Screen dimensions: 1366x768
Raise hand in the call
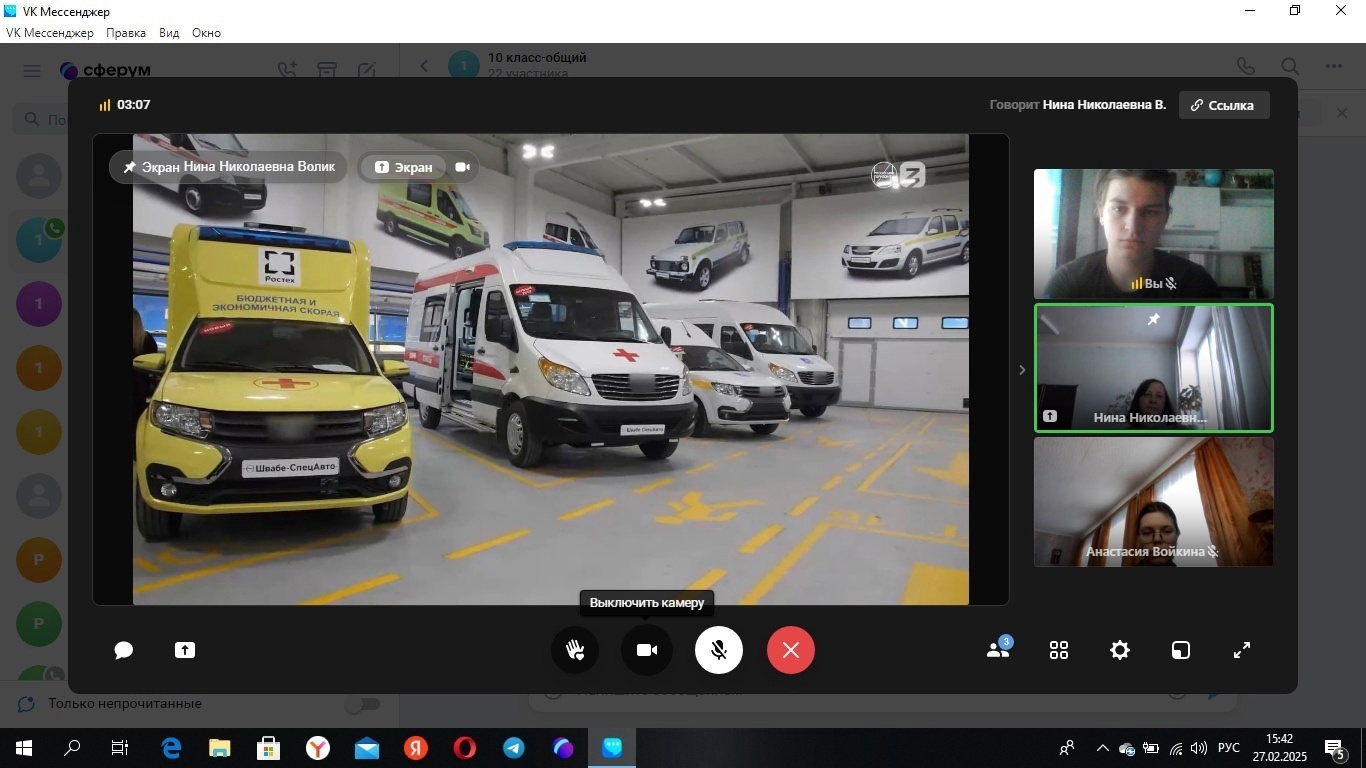pos(575,650)
